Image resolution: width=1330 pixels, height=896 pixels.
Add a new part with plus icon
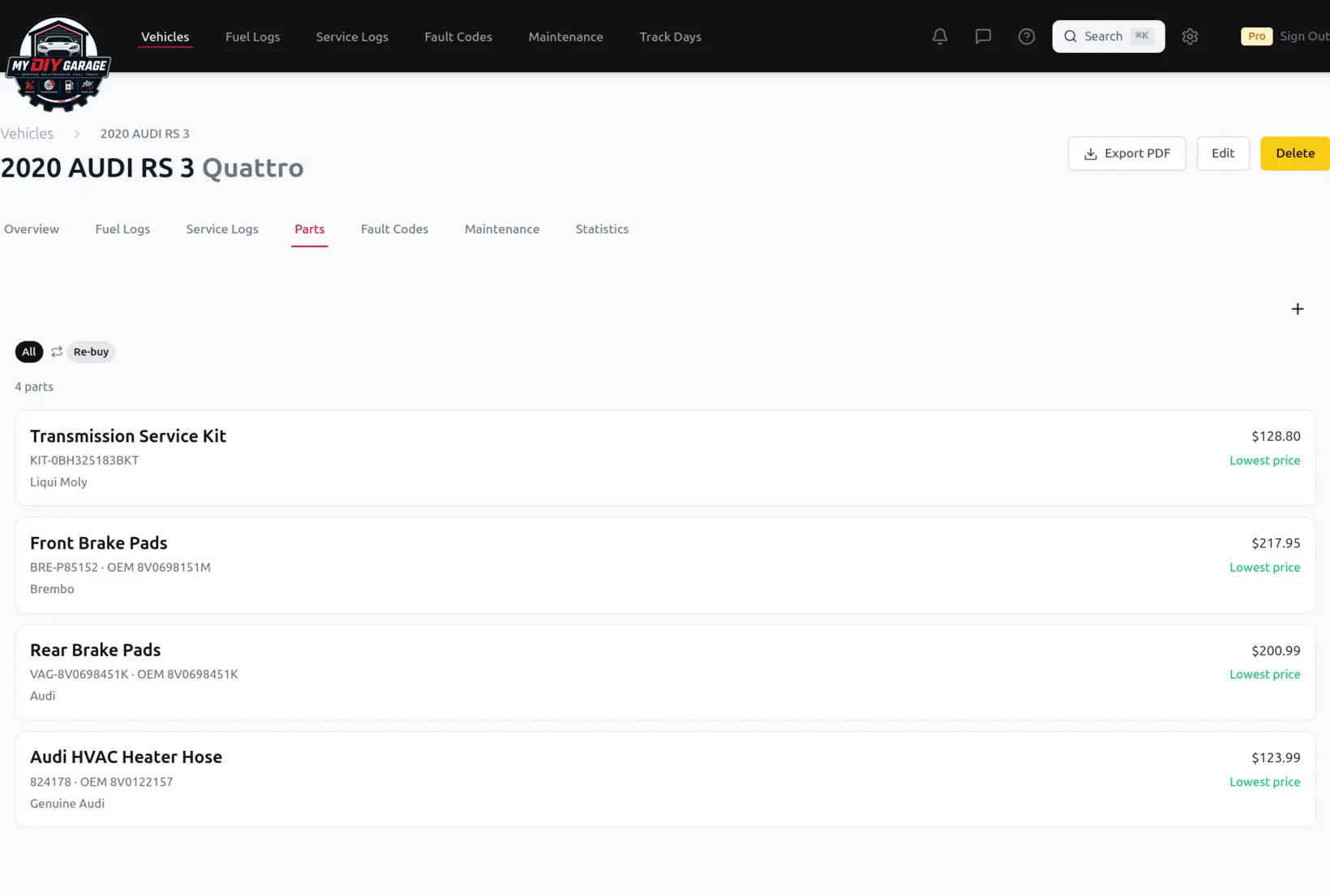click(1297, 309)
